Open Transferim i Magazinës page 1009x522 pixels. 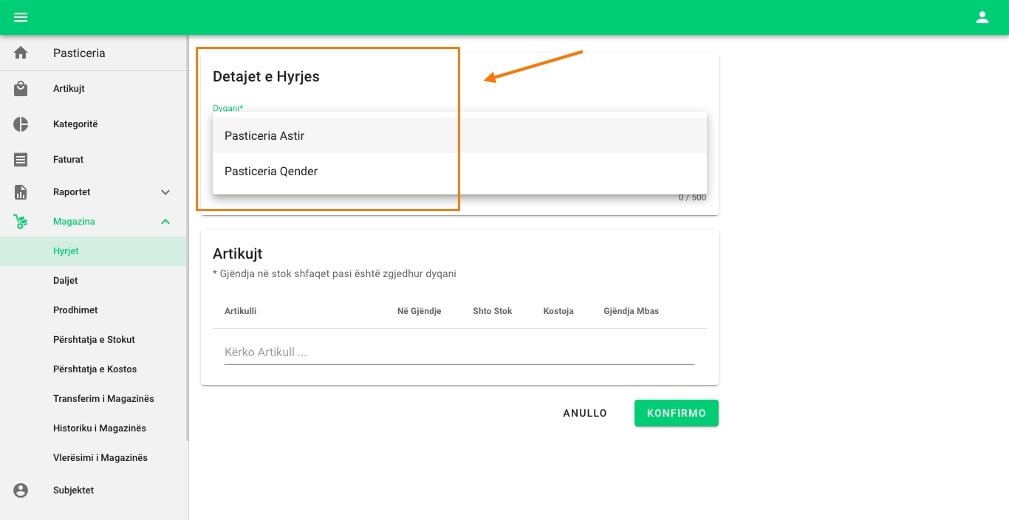(103, 399)
